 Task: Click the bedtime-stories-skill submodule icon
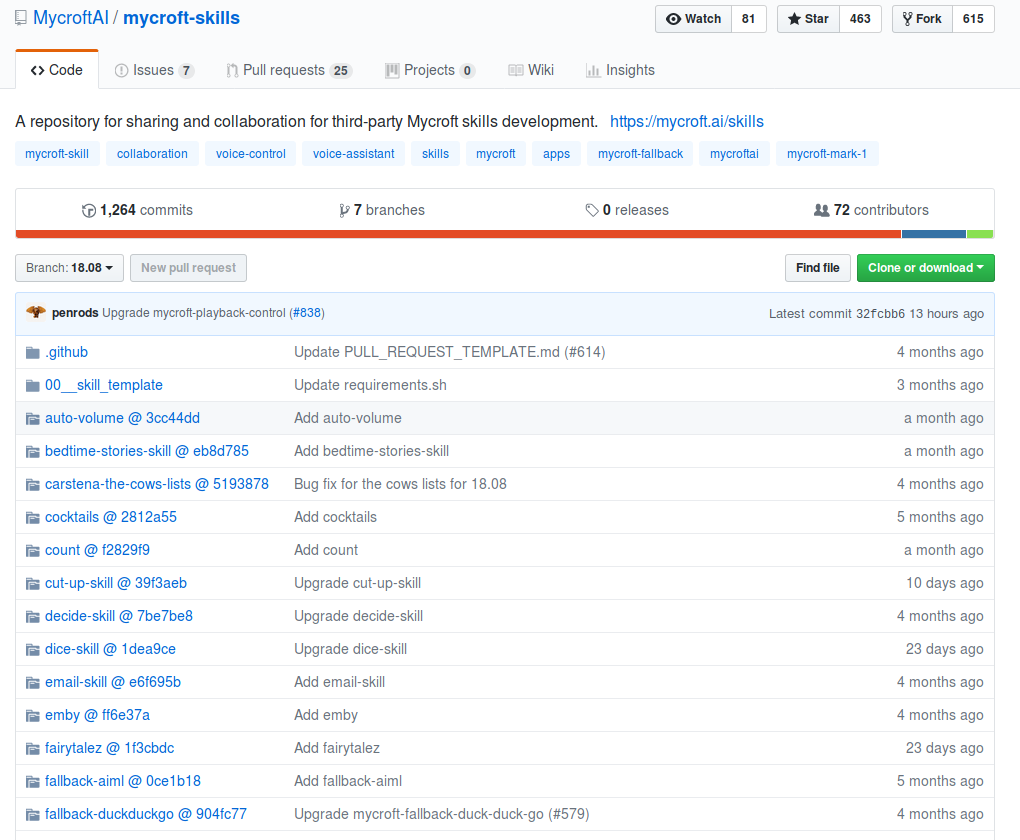[33, 452]
